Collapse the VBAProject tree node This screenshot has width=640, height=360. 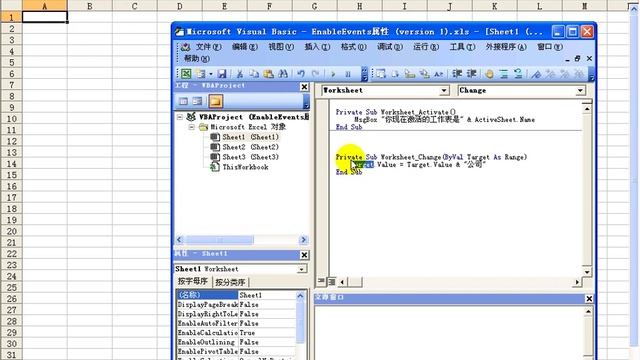[x=180, y=117]
